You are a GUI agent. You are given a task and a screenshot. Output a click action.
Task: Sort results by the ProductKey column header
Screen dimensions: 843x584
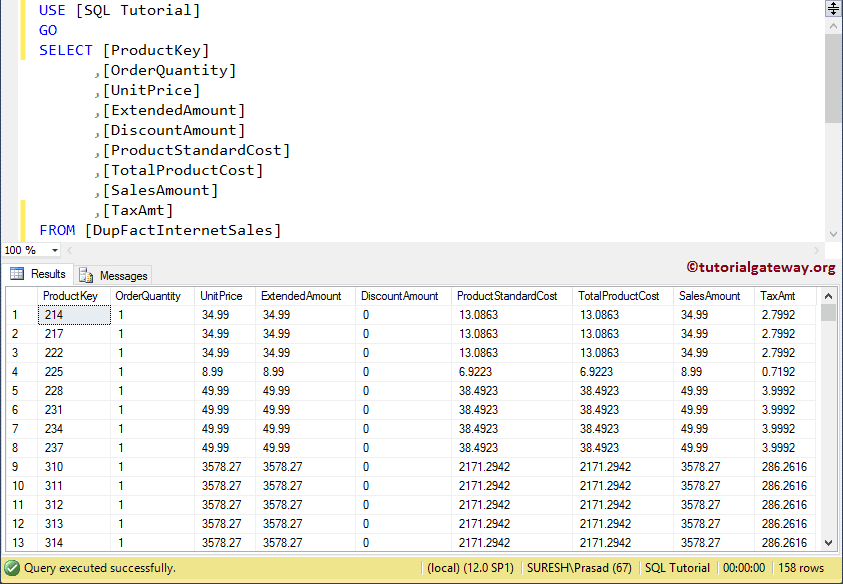tap(70, 295)
